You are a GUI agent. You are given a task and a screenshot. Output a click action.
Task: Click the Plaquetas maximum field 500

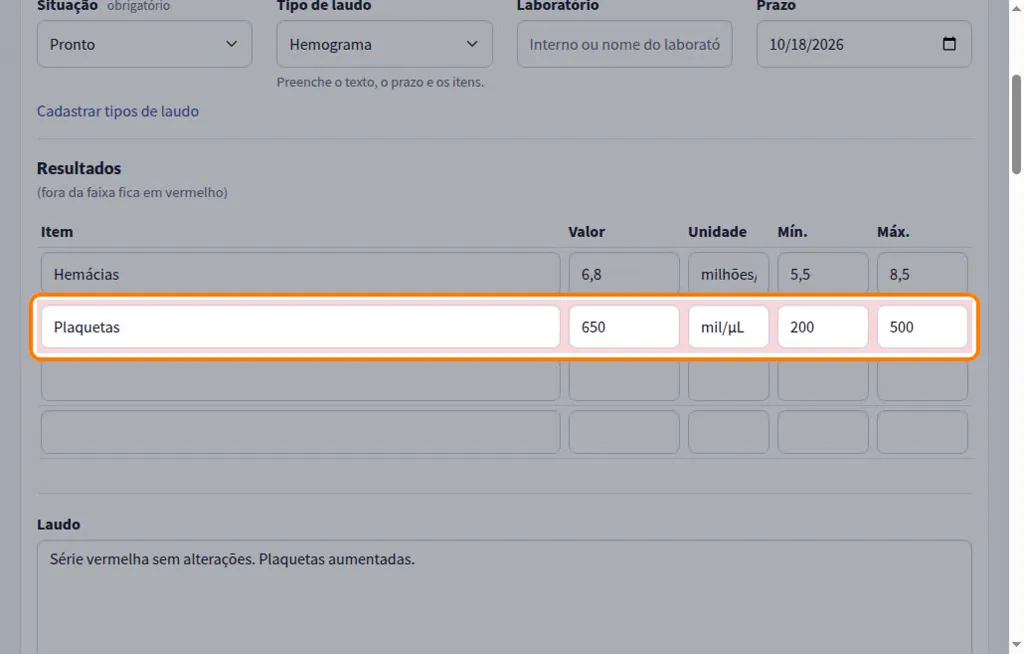click(922, 327)
